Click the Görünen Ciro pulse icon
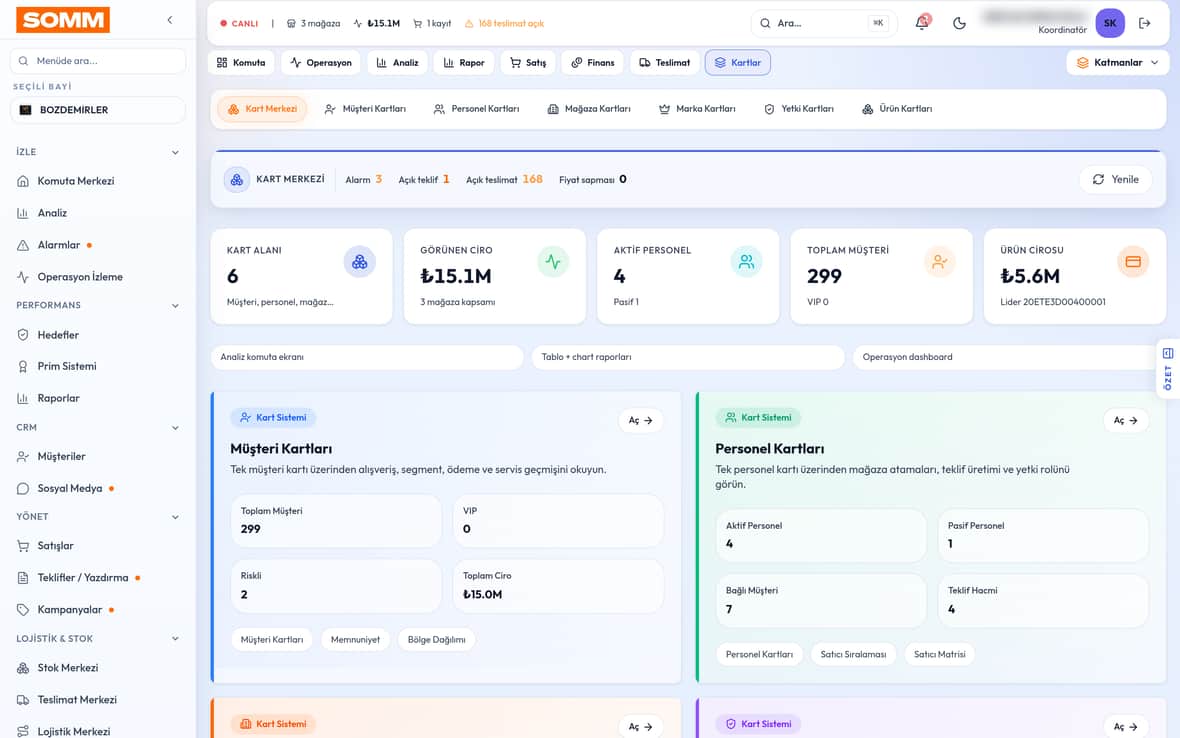Viewport: 1180px width, 738px height. [x=553, y=262]
